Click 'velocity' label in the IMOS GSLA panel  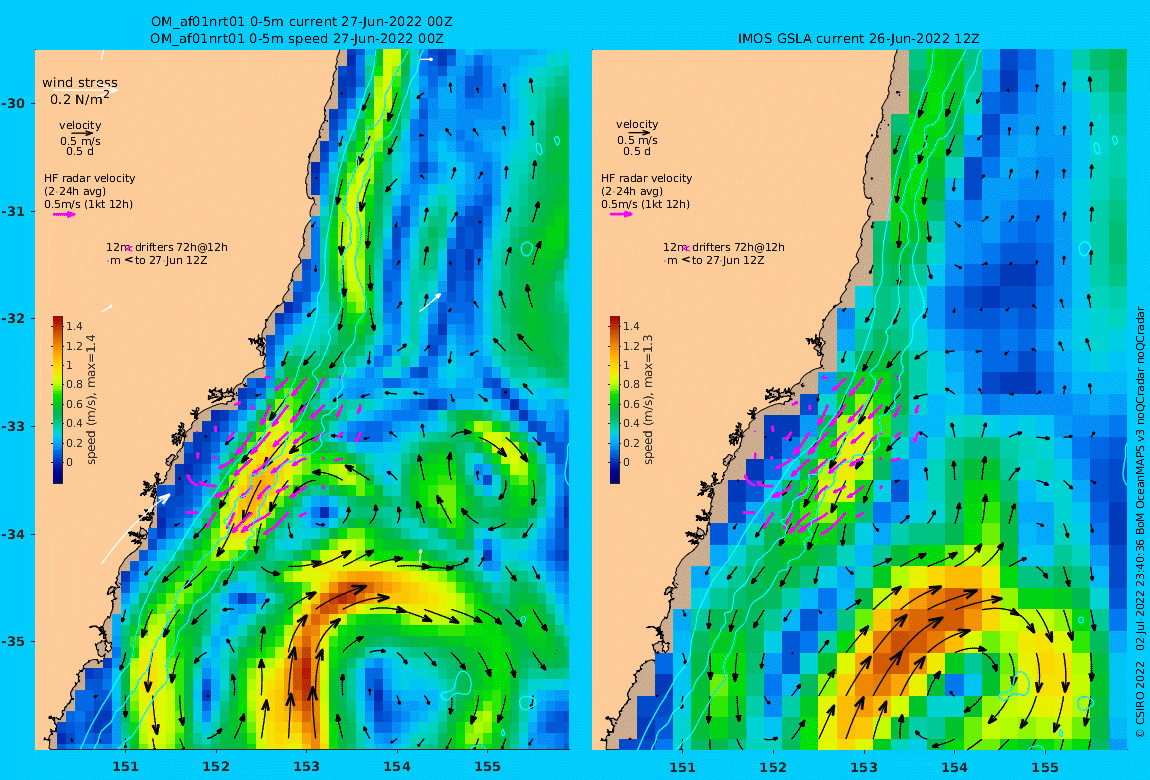click(x=637, y=125)
